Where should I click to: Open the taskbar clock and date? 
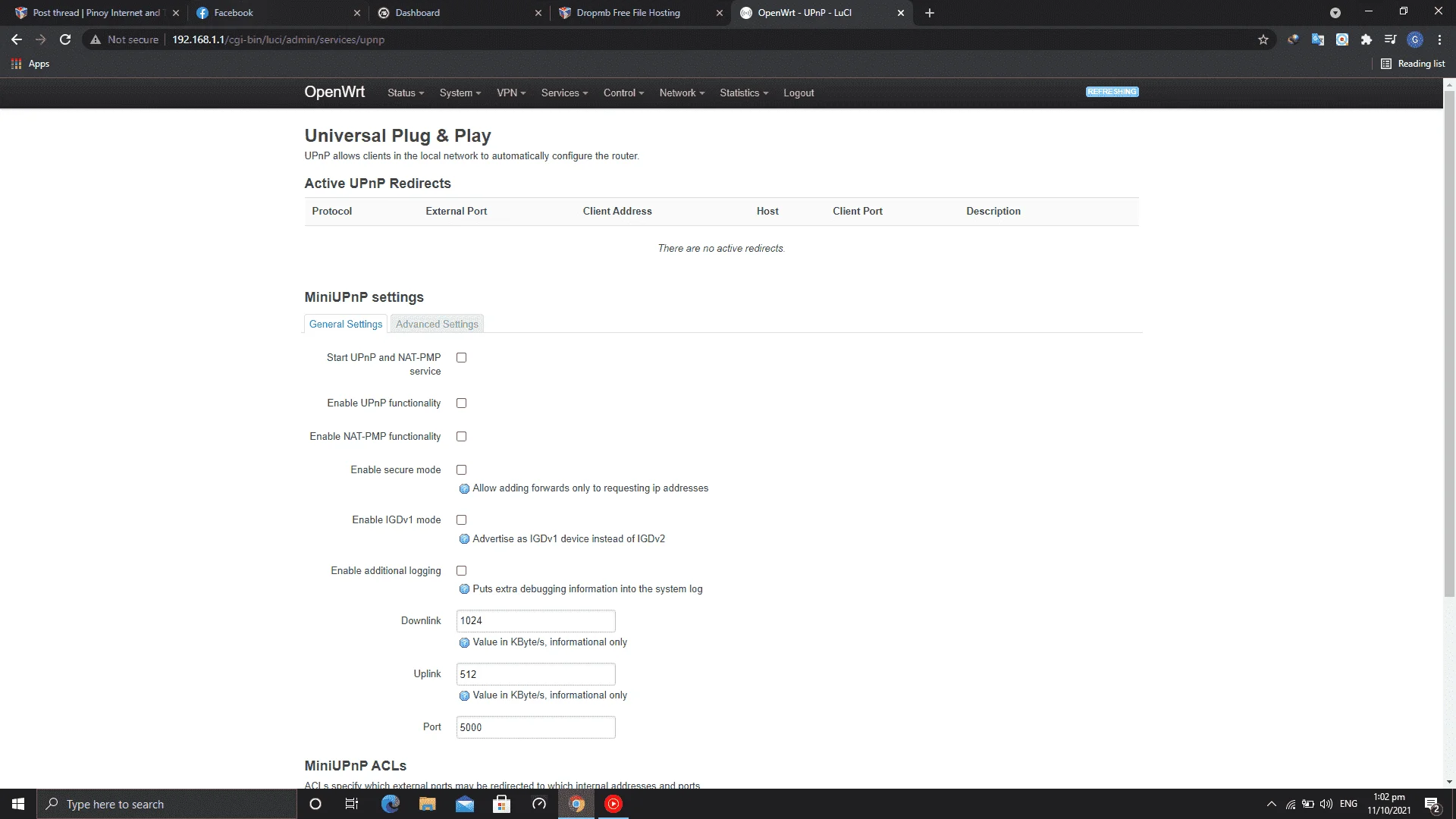pyautogui.click(x=1389, y=804)
